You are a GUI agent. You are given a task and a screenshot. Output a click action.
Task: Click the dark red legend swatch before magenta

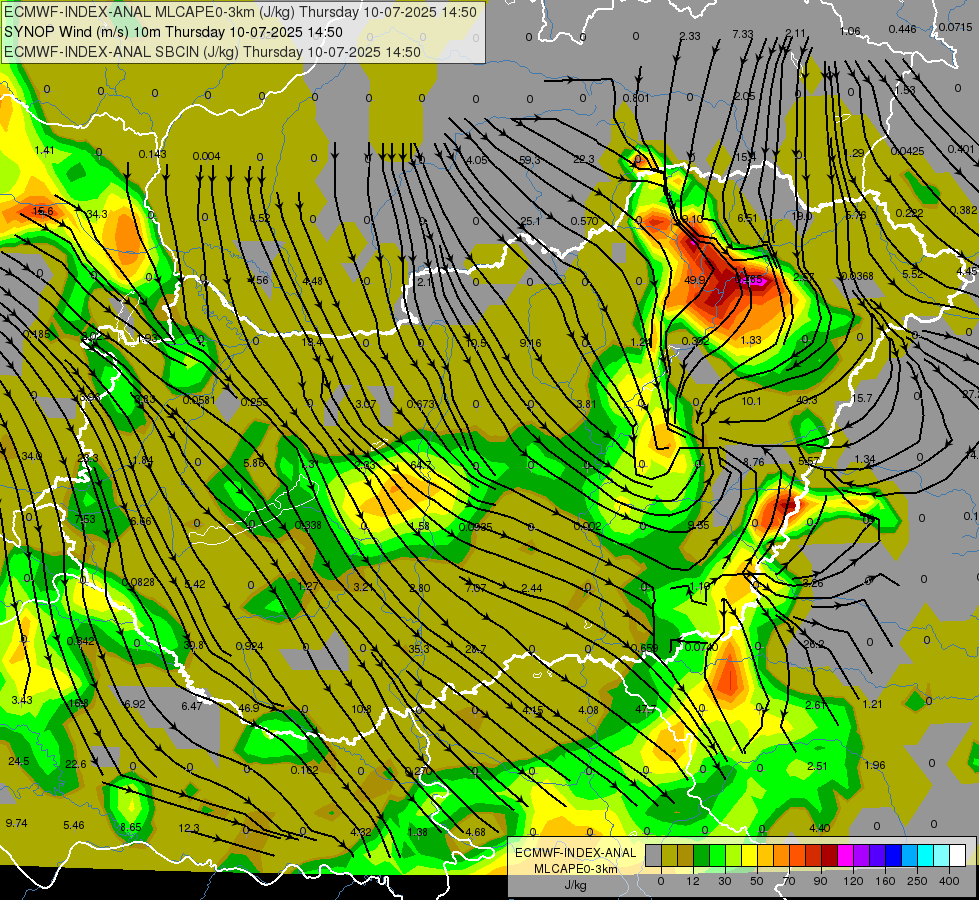829,855
